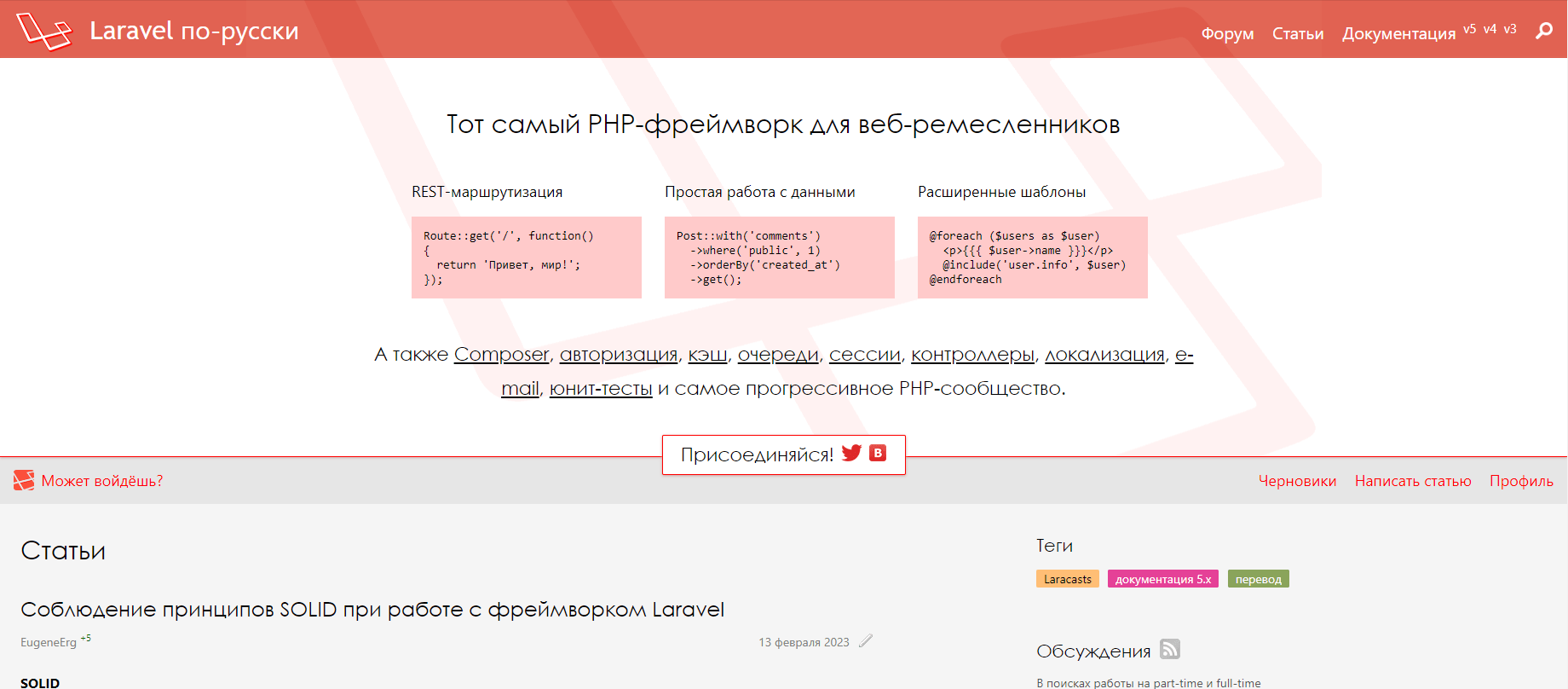Open the Форум menu item
The height and width of the screenshot is (689, 1568).
coord(1227,33)
